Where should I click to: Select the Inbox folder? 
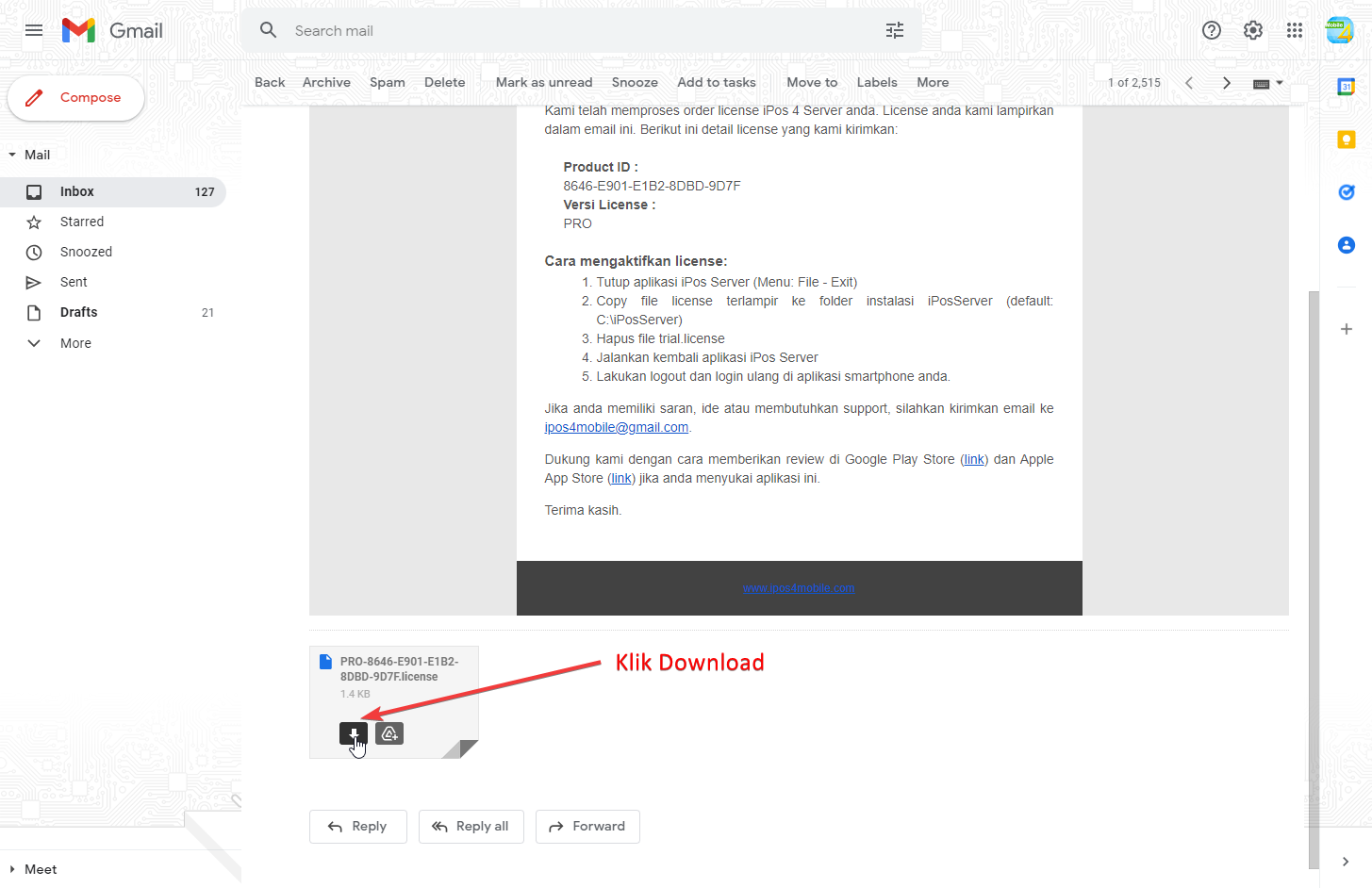113,191
